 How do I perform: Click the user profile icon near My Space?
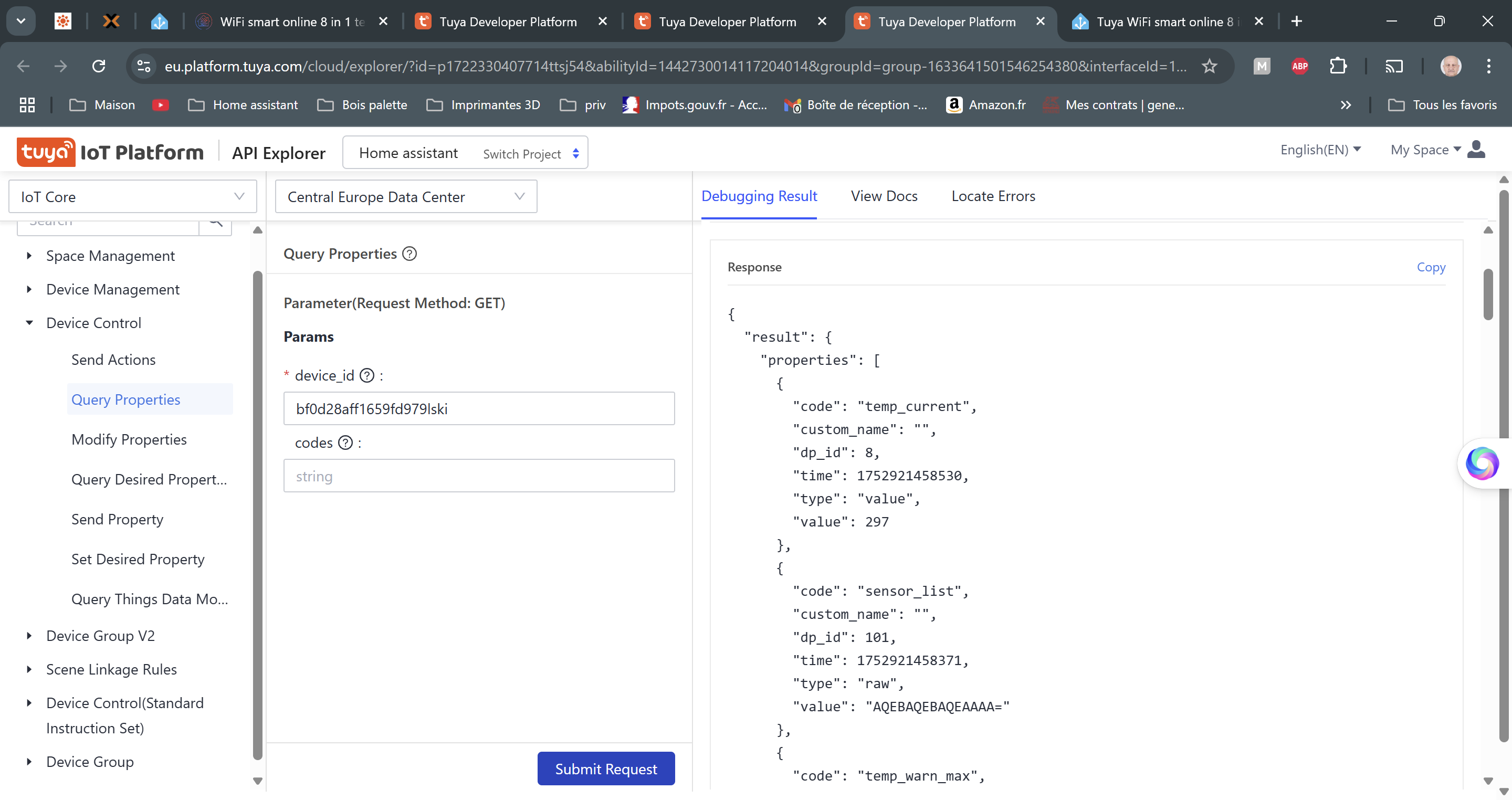[x=1476, y=150]
